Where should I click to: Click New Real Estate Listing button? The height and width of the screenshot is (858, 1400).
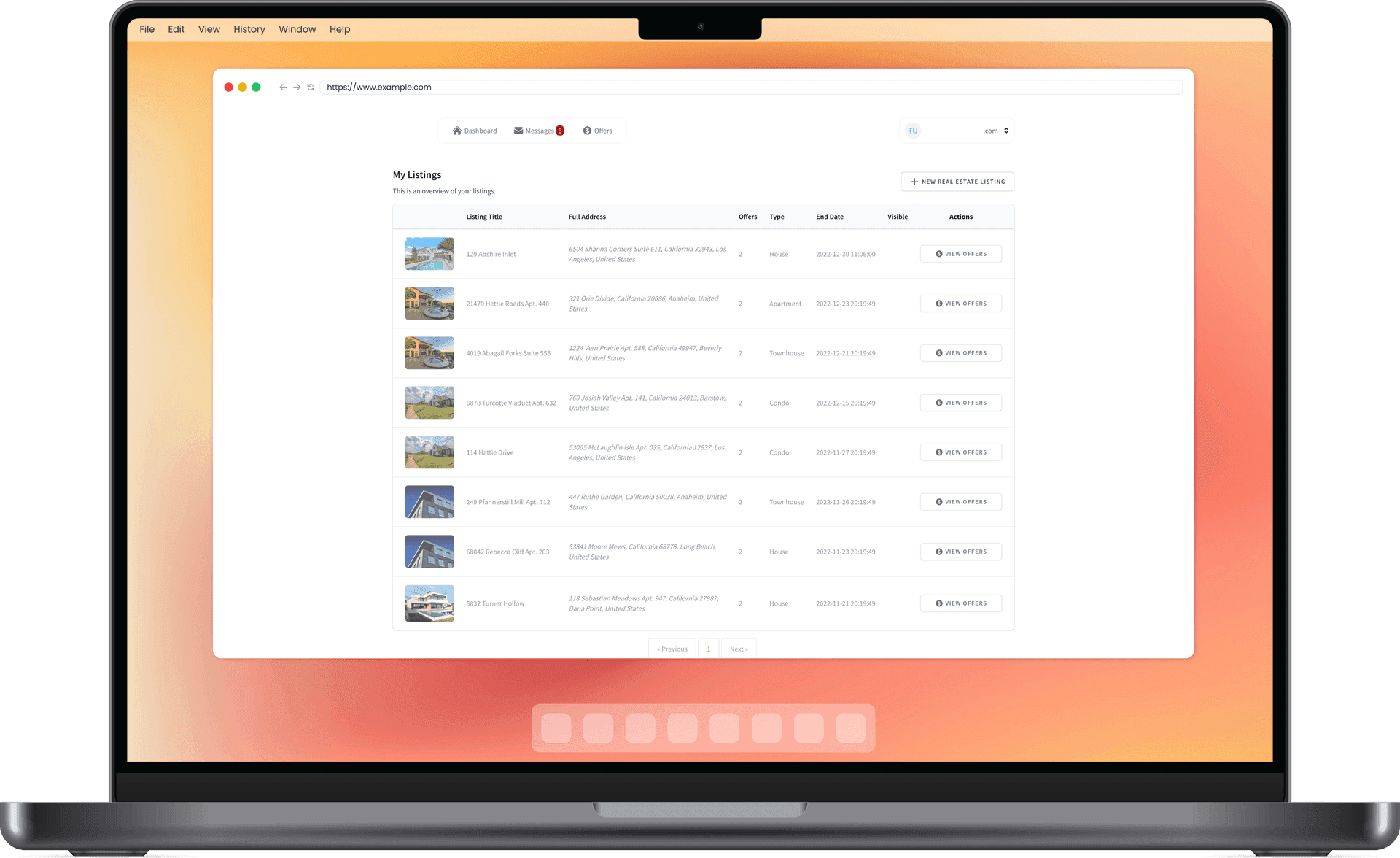957,182
